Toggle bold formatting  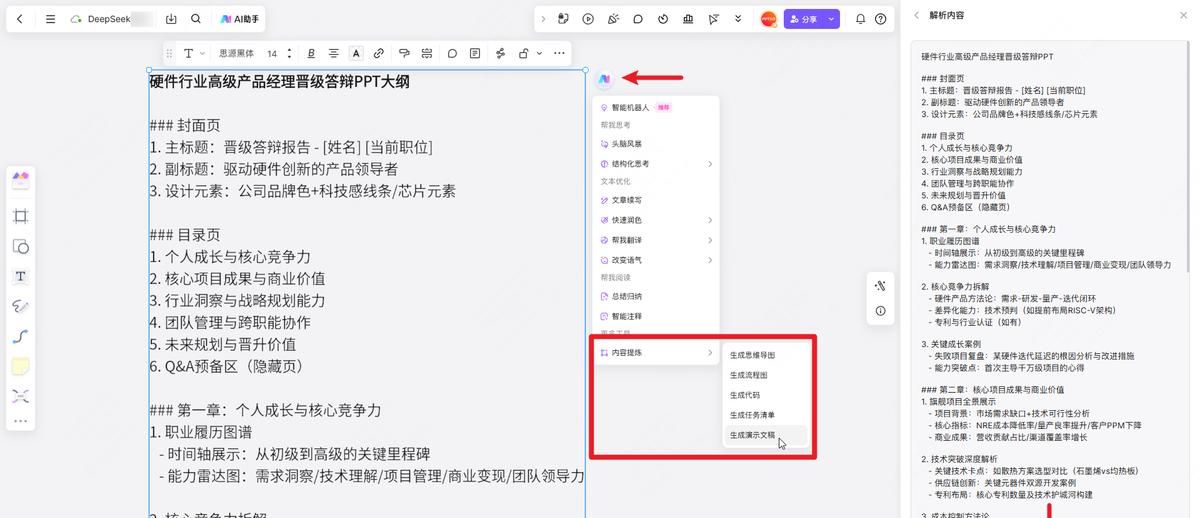tap(311, 53)
